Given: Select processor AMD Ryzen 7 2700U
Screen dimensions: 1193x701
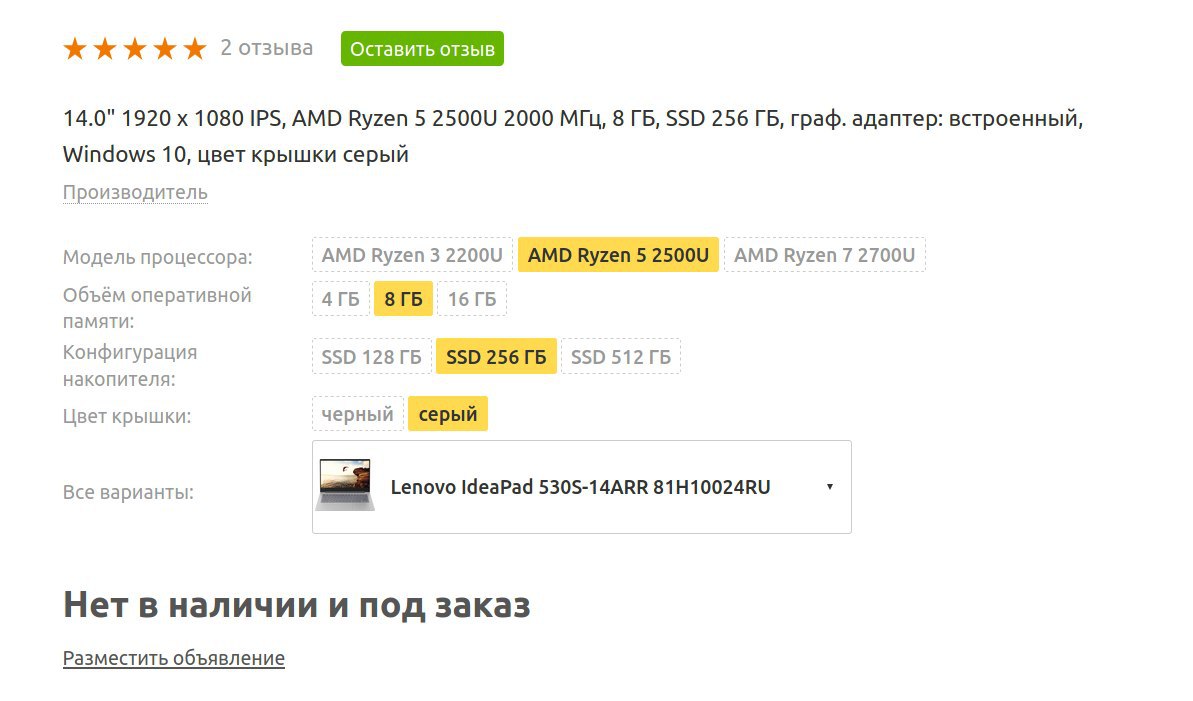Looking at the screenshot, I should [x=825, y=255].
